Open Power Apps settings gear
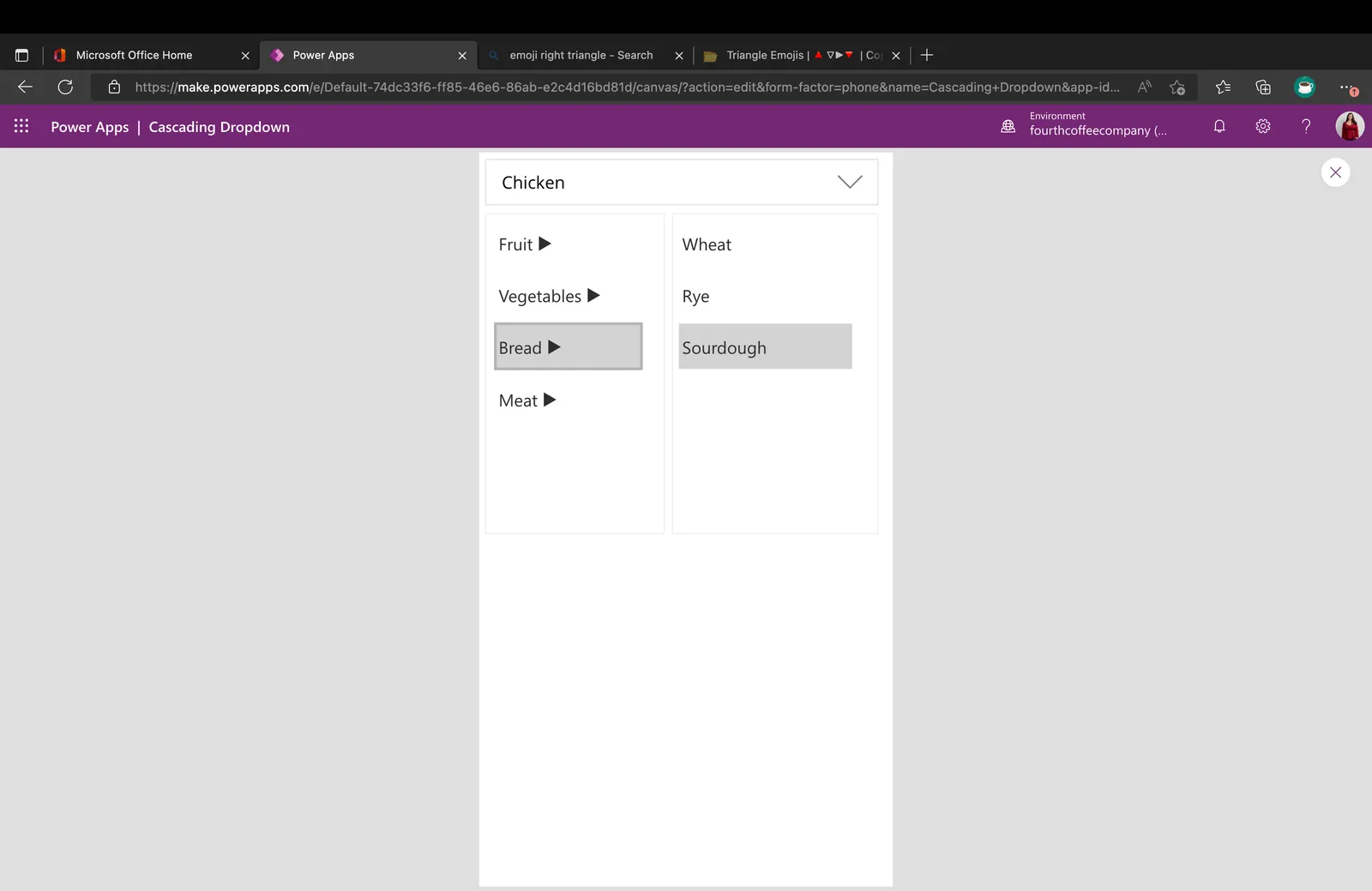 [1263, 126]
